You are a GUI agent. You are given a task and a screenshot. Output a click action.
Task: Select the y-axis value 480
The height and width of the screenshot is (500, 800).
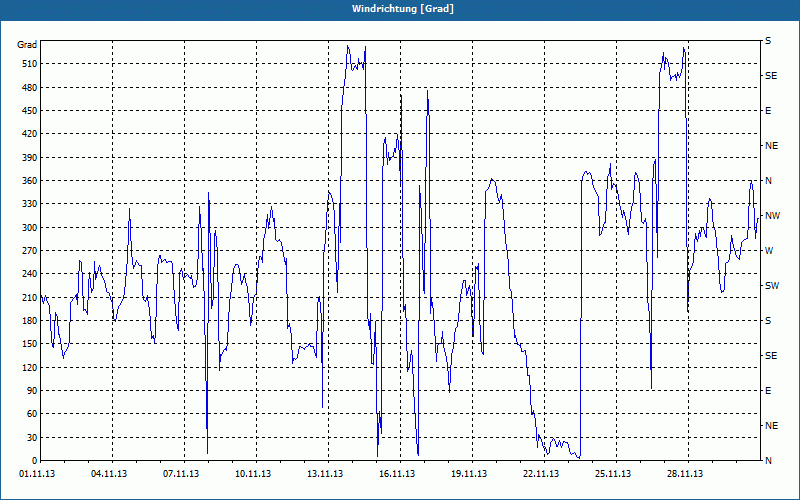29,87
